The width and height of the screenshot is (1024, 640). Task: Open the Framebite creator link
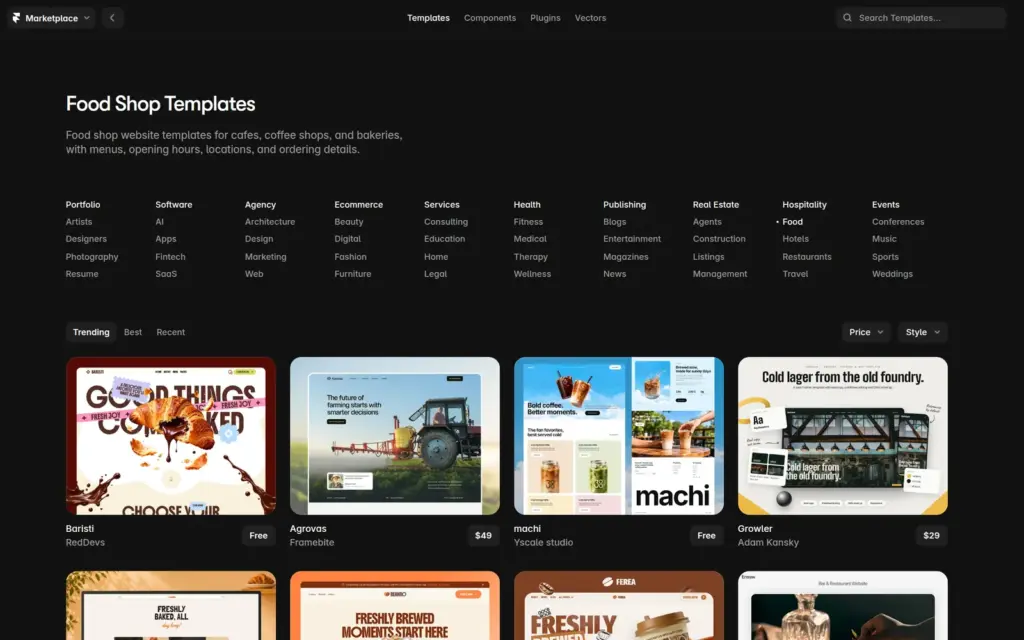[x=312, y=542]
